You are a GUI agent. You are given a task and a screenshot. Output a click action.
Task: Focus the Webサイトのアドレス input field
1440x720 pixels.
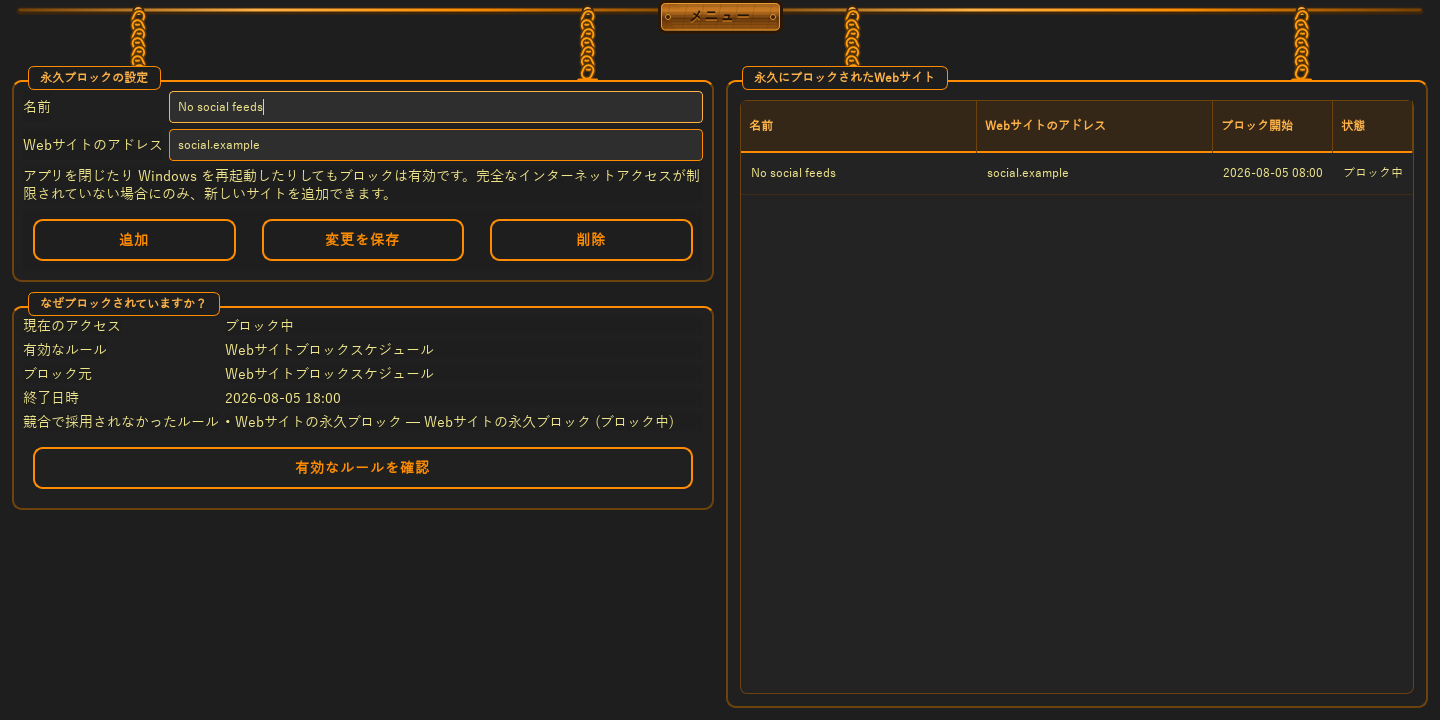pos(436,145)
